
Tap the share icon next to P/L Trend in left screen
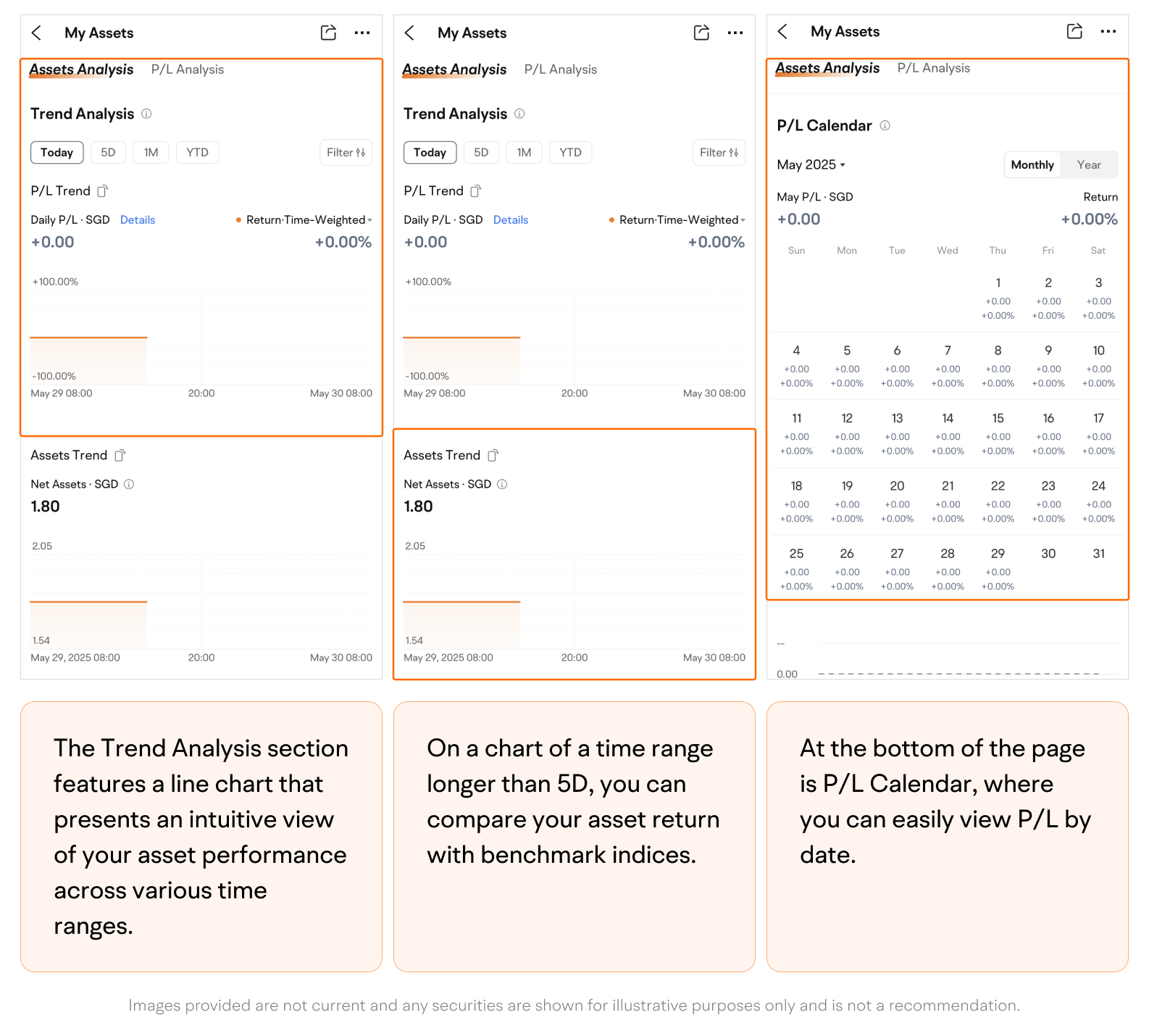pyautogui.click(x=103, y=191)
